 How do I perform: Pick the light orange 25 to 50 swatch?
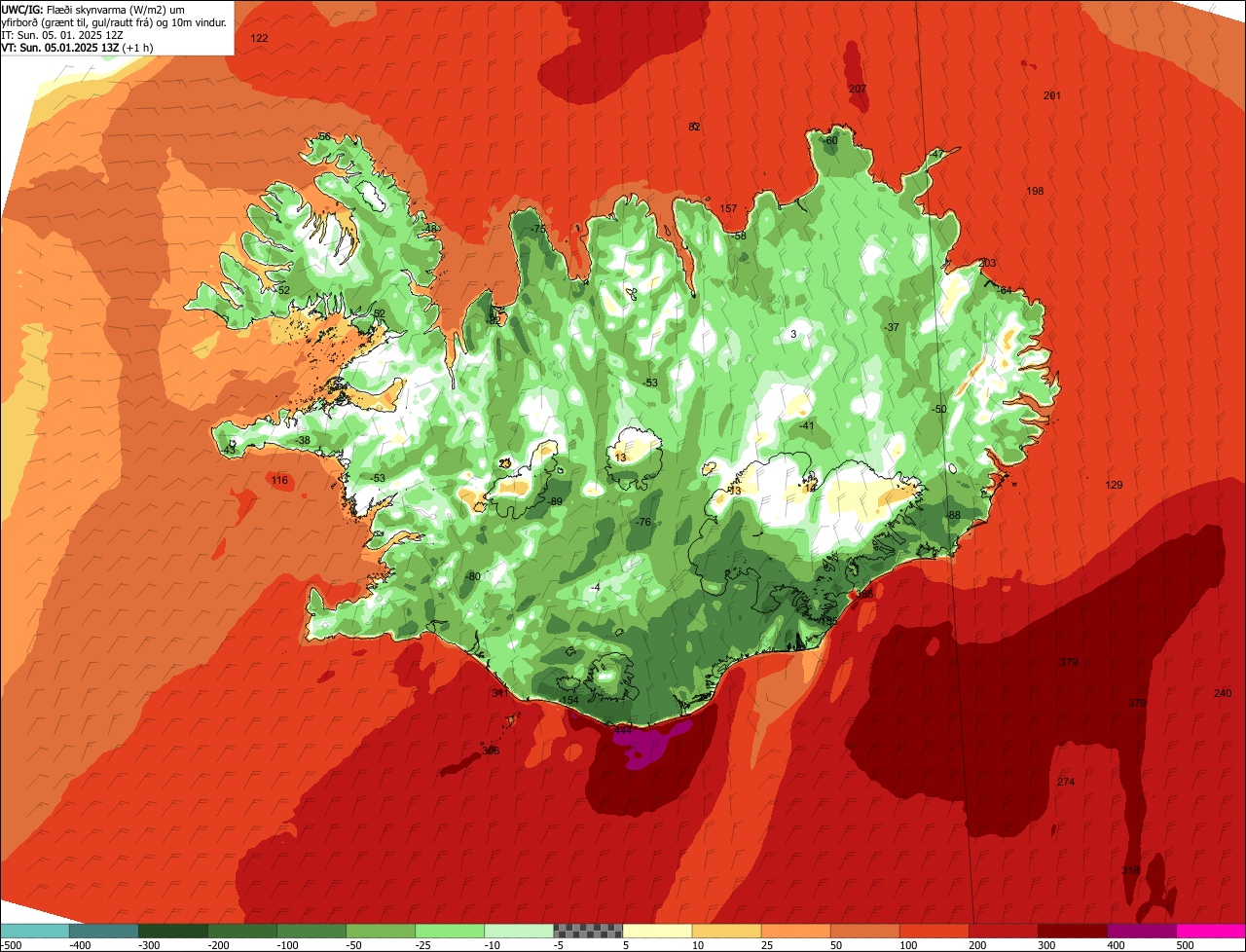point(795,931)
